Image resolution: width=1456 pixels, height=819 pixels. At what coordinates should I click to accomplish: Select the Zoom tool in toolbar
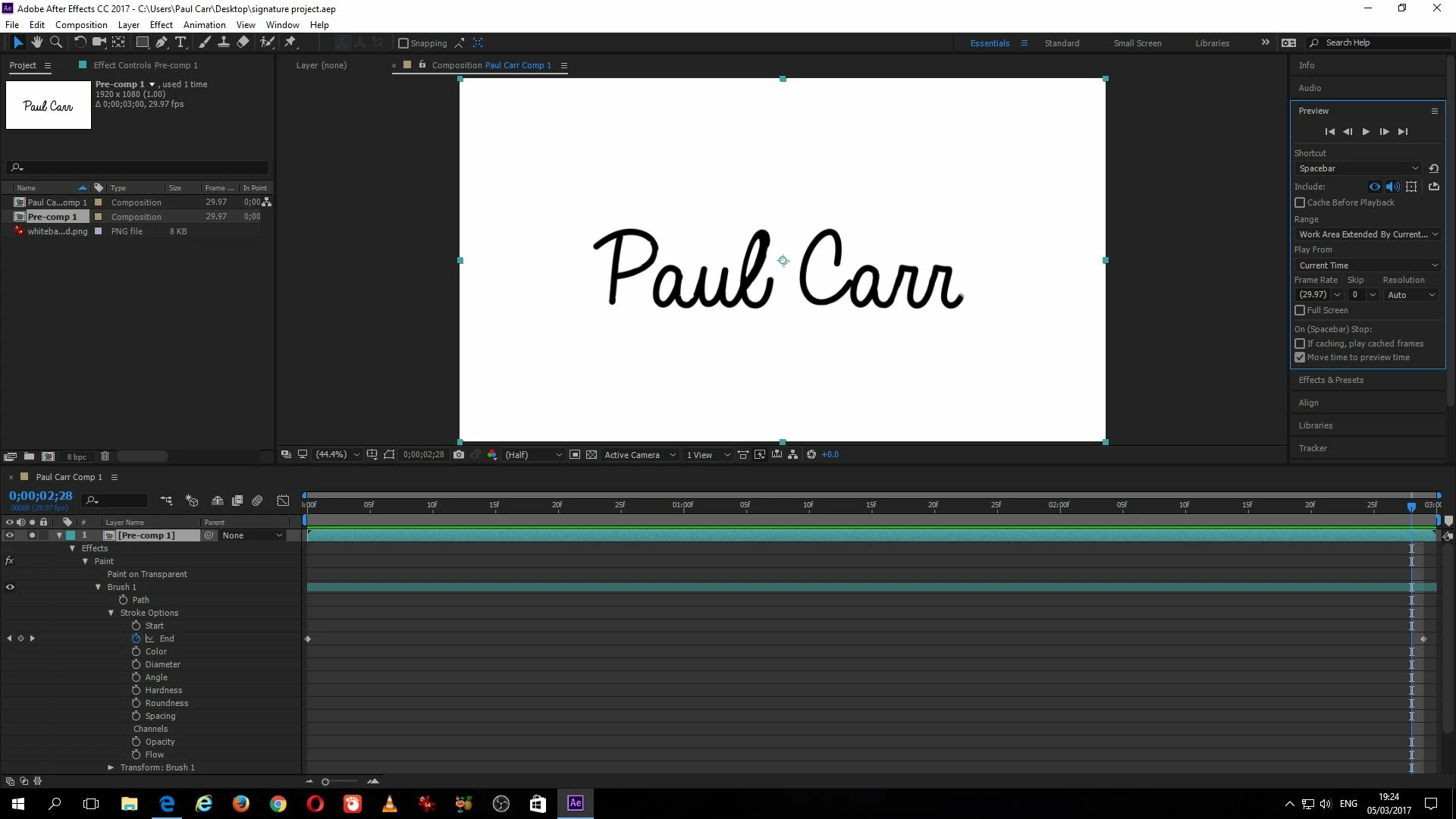pyautogui.click(x=55, y=42)
